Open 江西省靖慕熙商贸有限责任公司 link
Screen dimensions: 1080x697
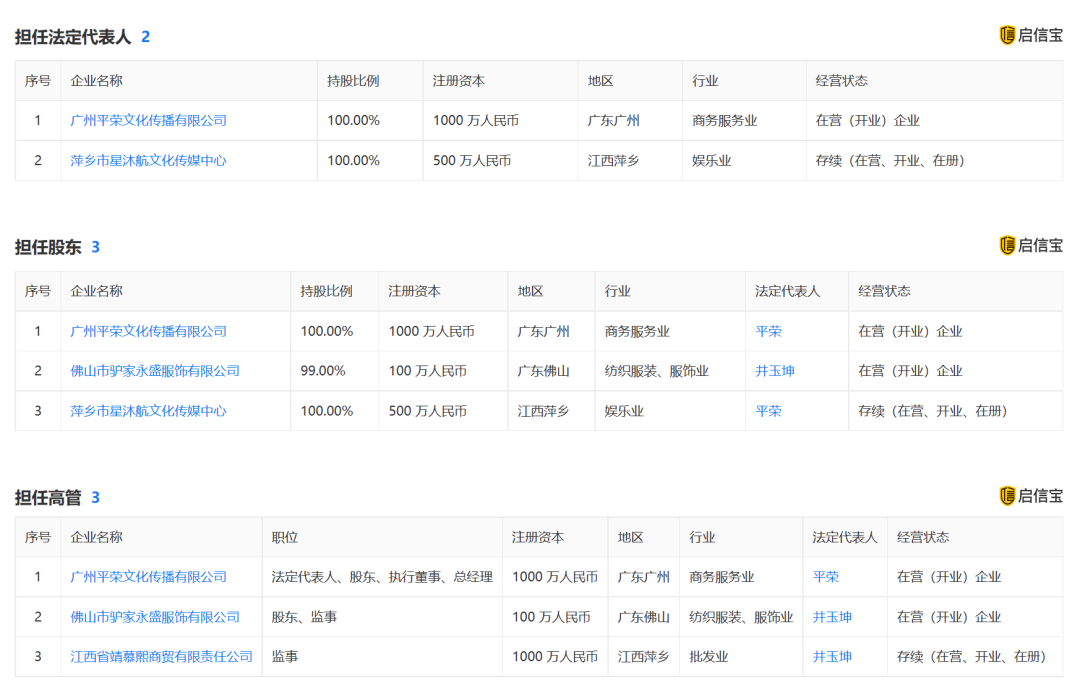tap(161, 657)
